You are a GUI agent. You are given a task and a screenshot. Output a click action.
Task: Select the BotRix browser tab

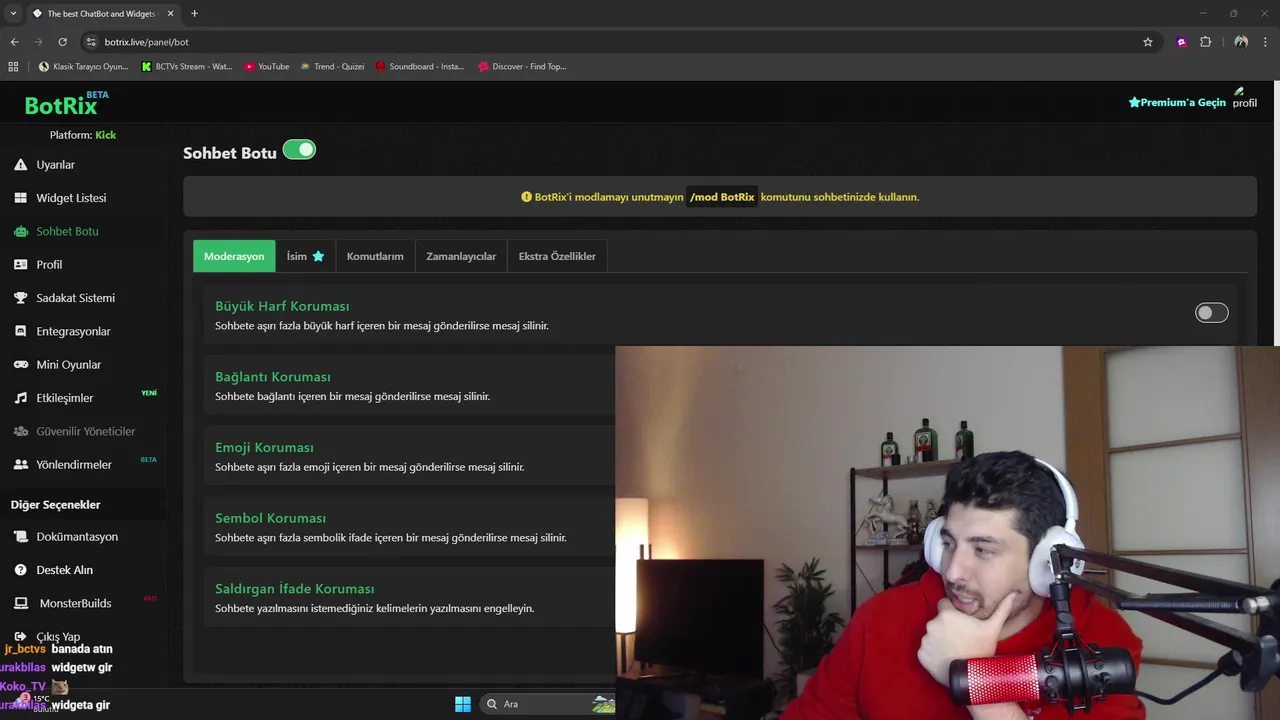click(x=103, y=14)
